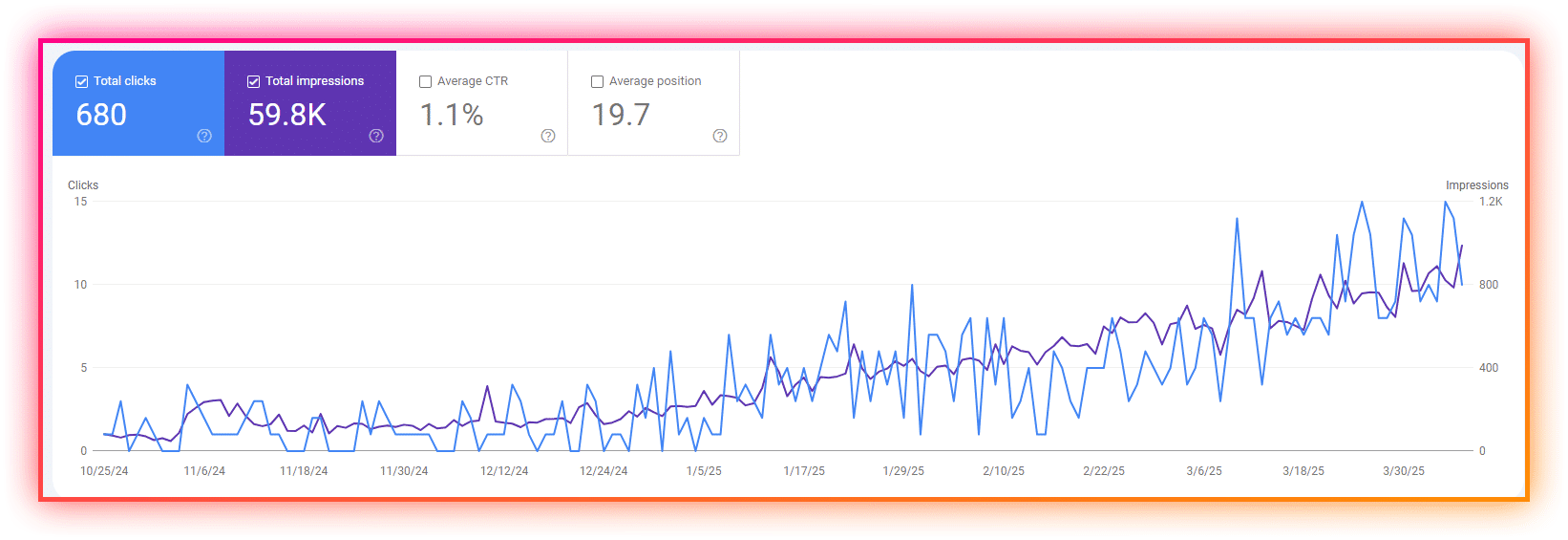Click the 2/10/25 date label

[1004, 471]
